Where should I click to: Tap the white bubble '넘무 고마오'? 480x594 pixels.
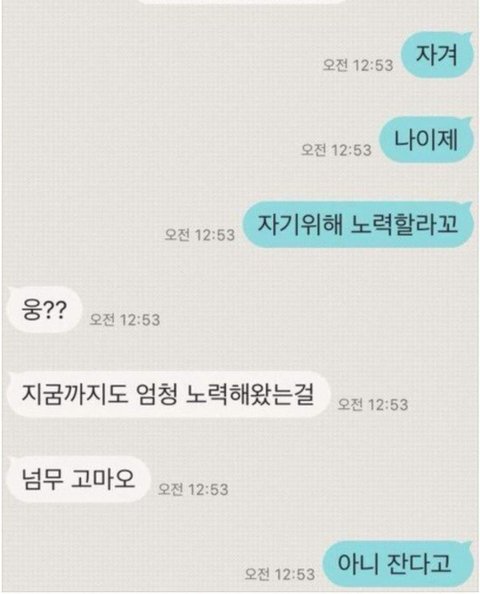pos(78,480)
